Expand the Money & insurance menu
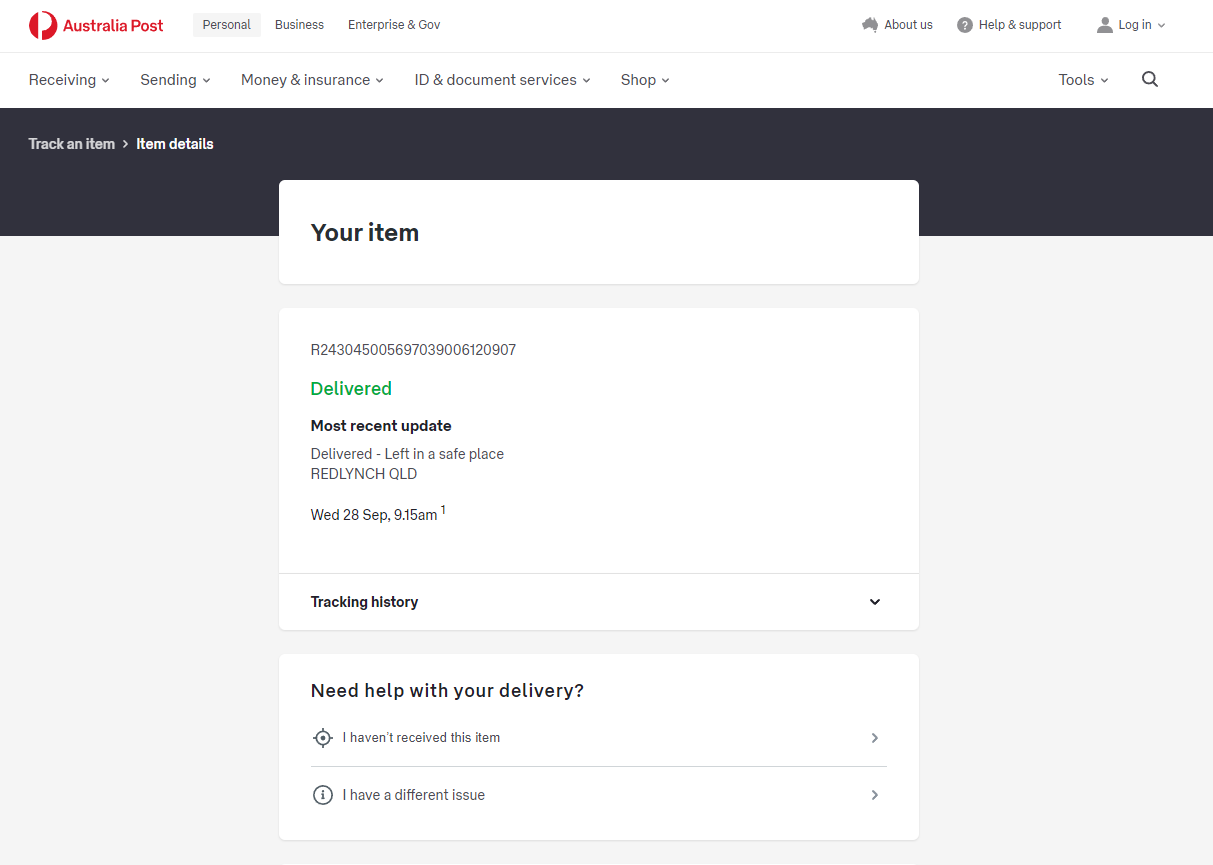 click(x=312, y=80)
